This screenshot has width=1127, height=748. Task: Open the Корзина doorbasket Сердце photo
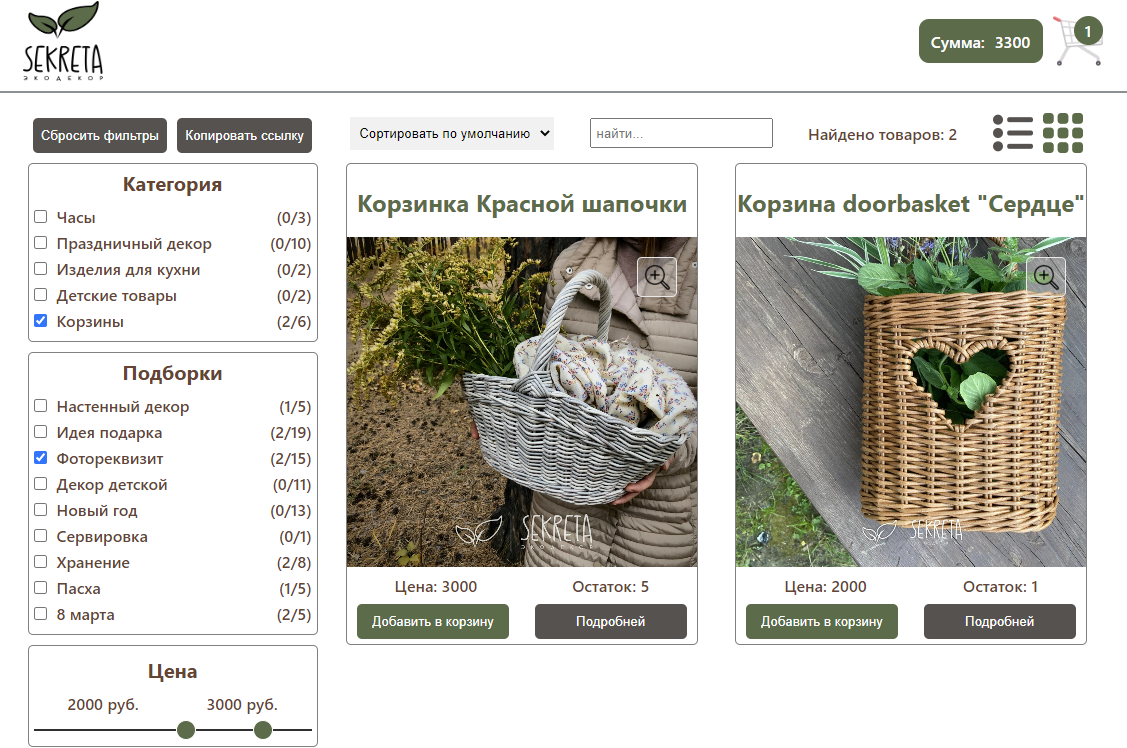click(x=911, y=402)
